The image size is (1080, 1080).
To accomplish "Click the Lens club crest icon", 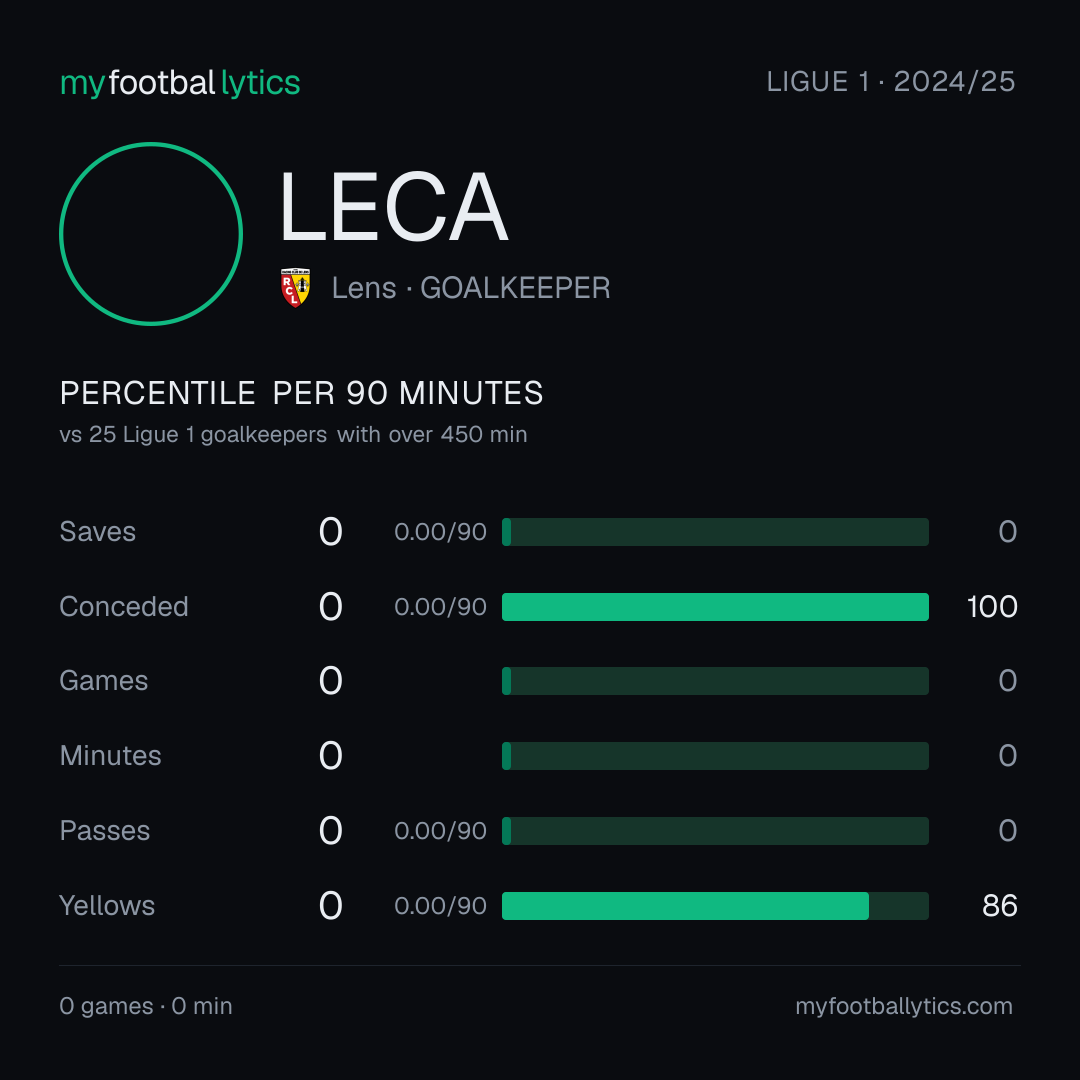I will pos(295,287).
